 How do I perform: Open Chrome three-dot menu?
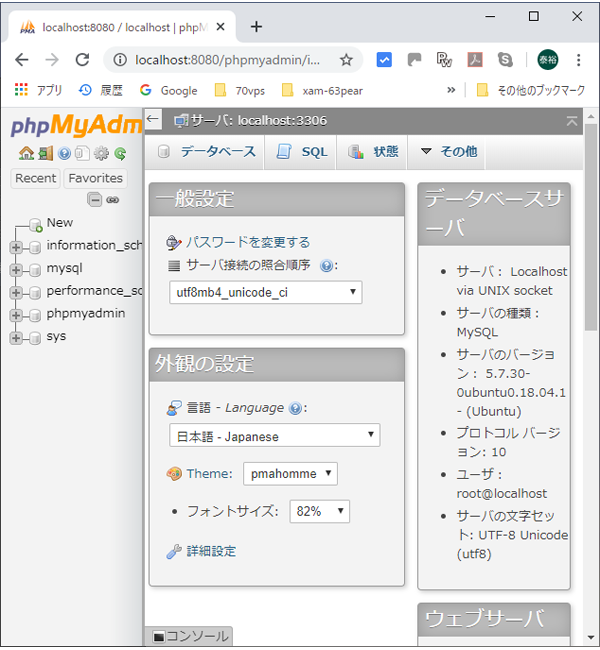pos(578,60)
